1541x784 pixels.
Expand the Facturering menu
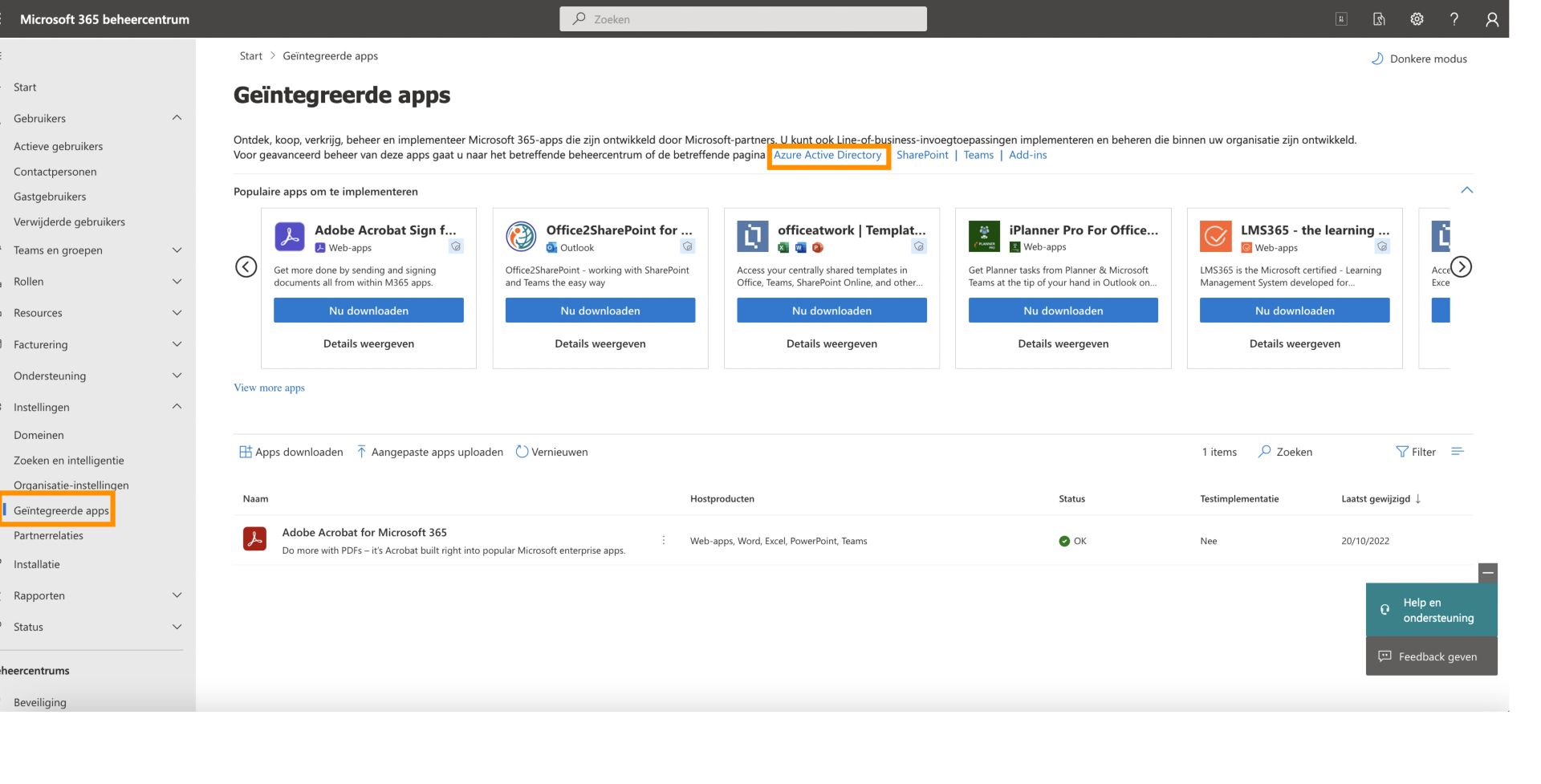coord(177,344)
